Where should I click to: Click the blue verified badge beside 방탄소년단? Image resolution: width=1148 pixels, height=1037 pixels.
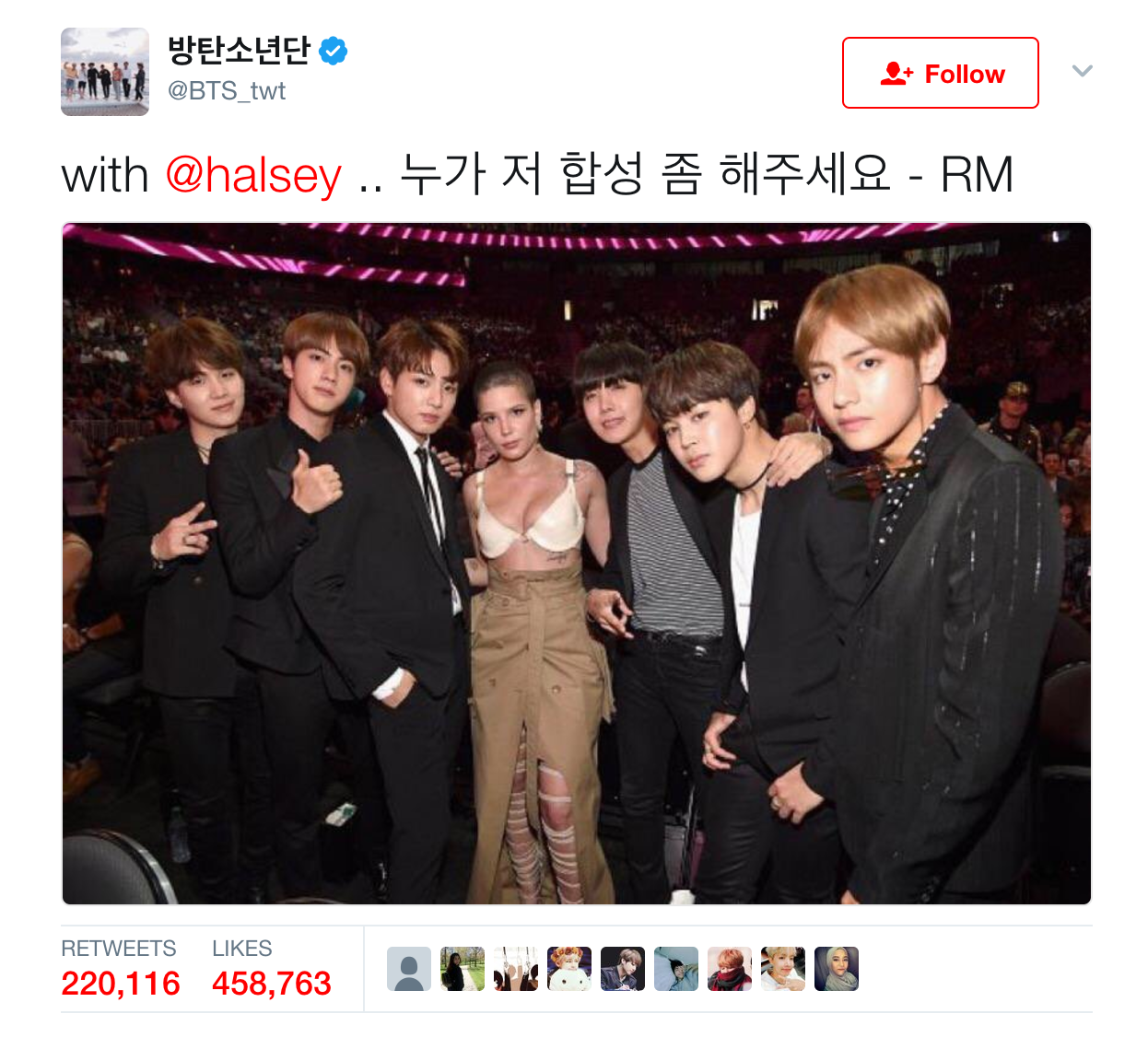tap(333, 52)
